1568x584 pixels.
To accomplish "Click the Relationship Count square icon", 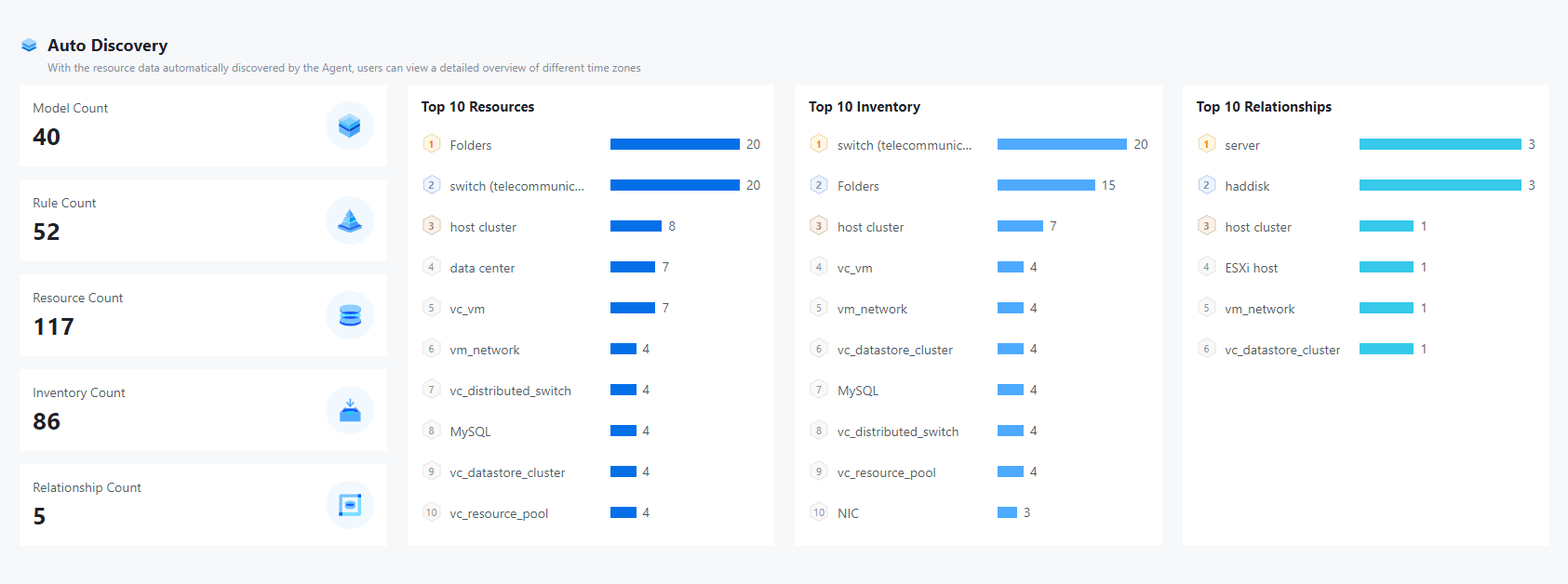I will [350, 505].
